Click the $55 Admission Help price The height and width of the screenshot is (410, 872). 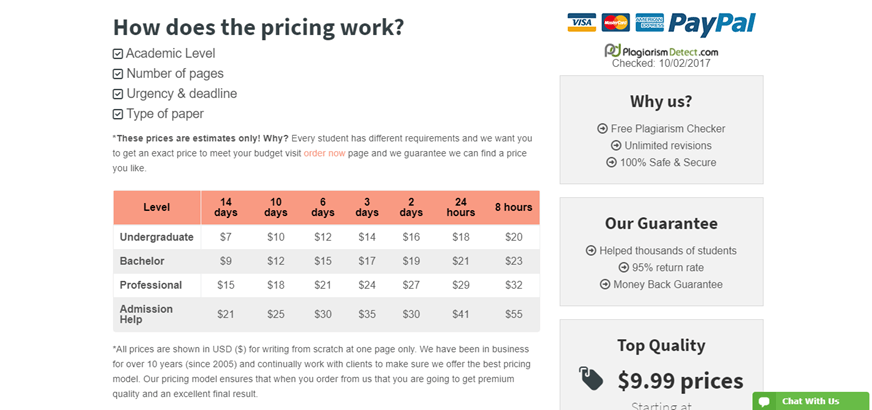coord(514,314)
